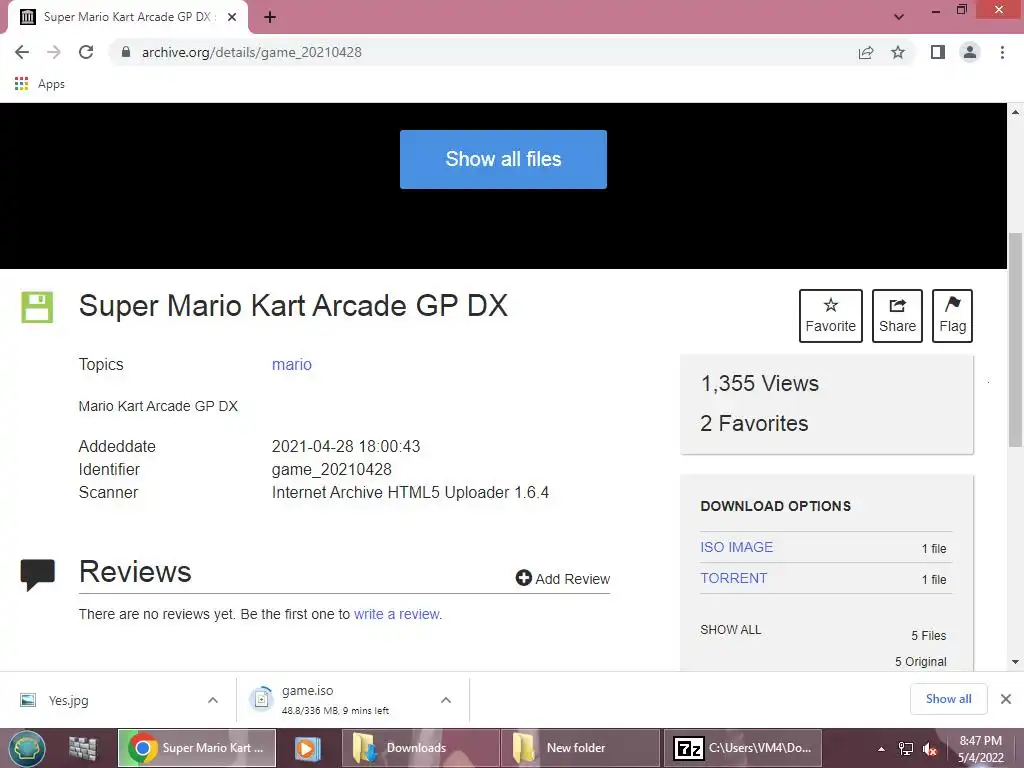Screen dimensions: 1024x768
Task: Switch to the 7-Zip window
Action: [x=743, y=748]
